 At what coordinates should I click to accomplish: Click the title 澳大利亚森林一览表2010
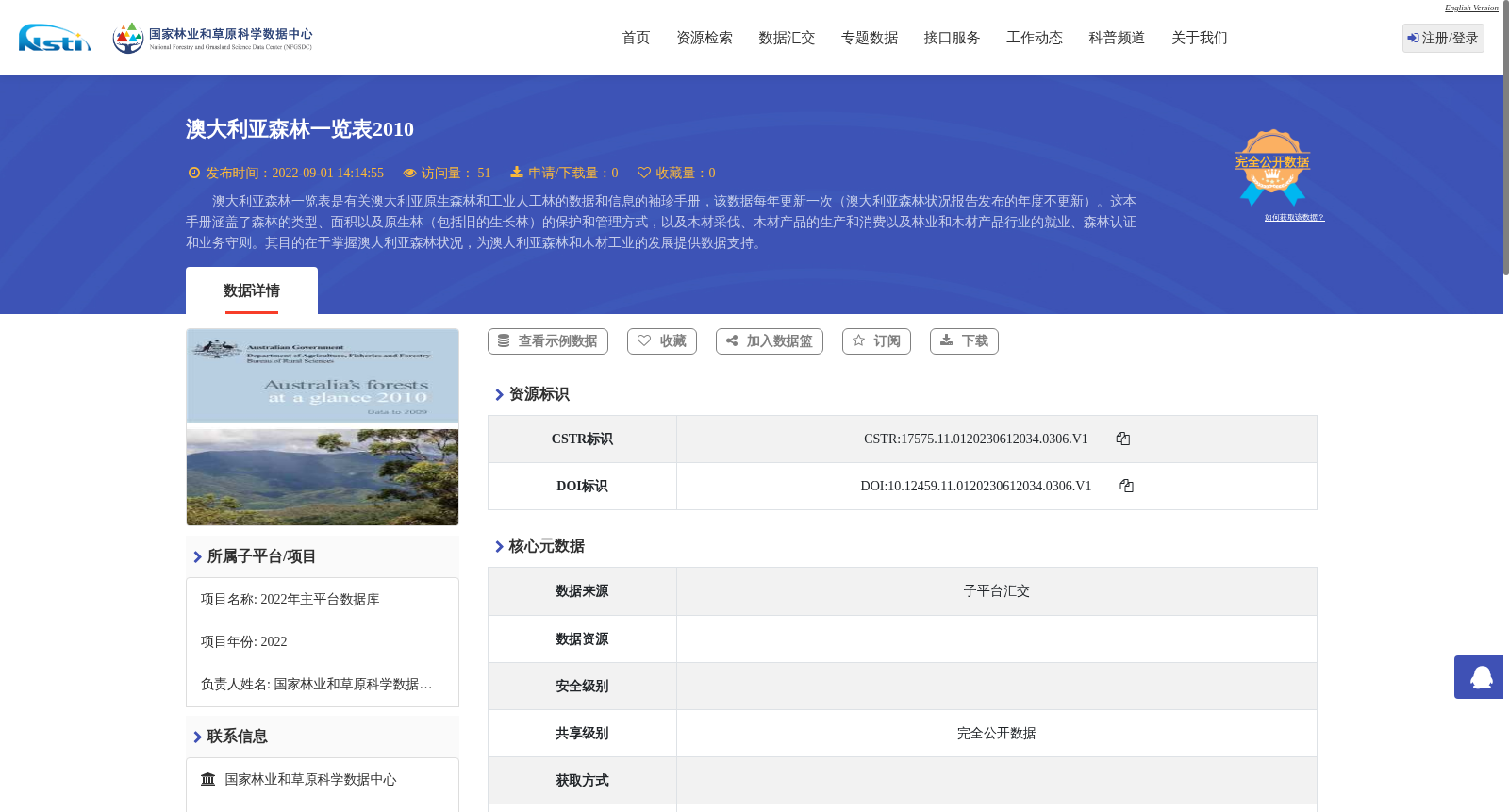[300, 129]
